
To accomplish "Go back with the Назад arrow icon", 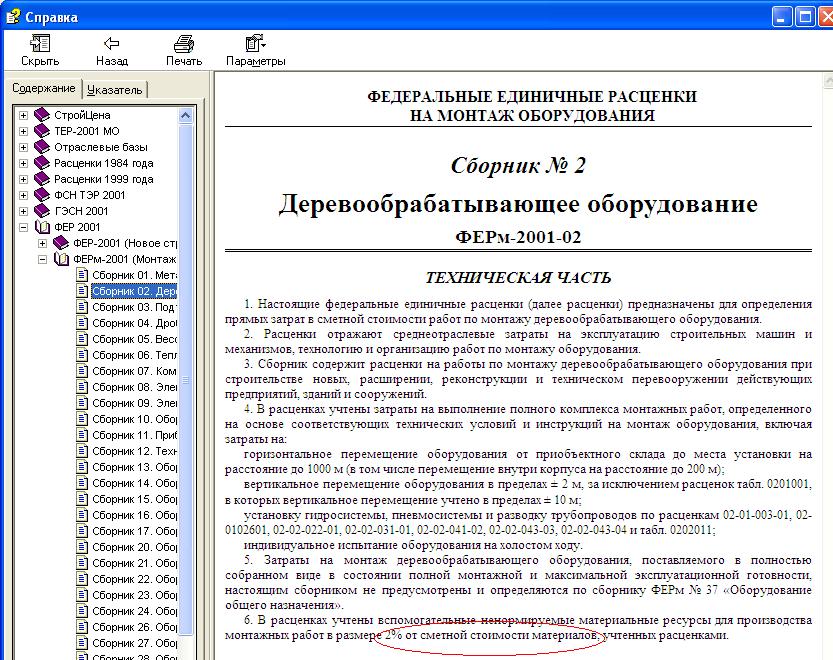I will coord(112,44).
